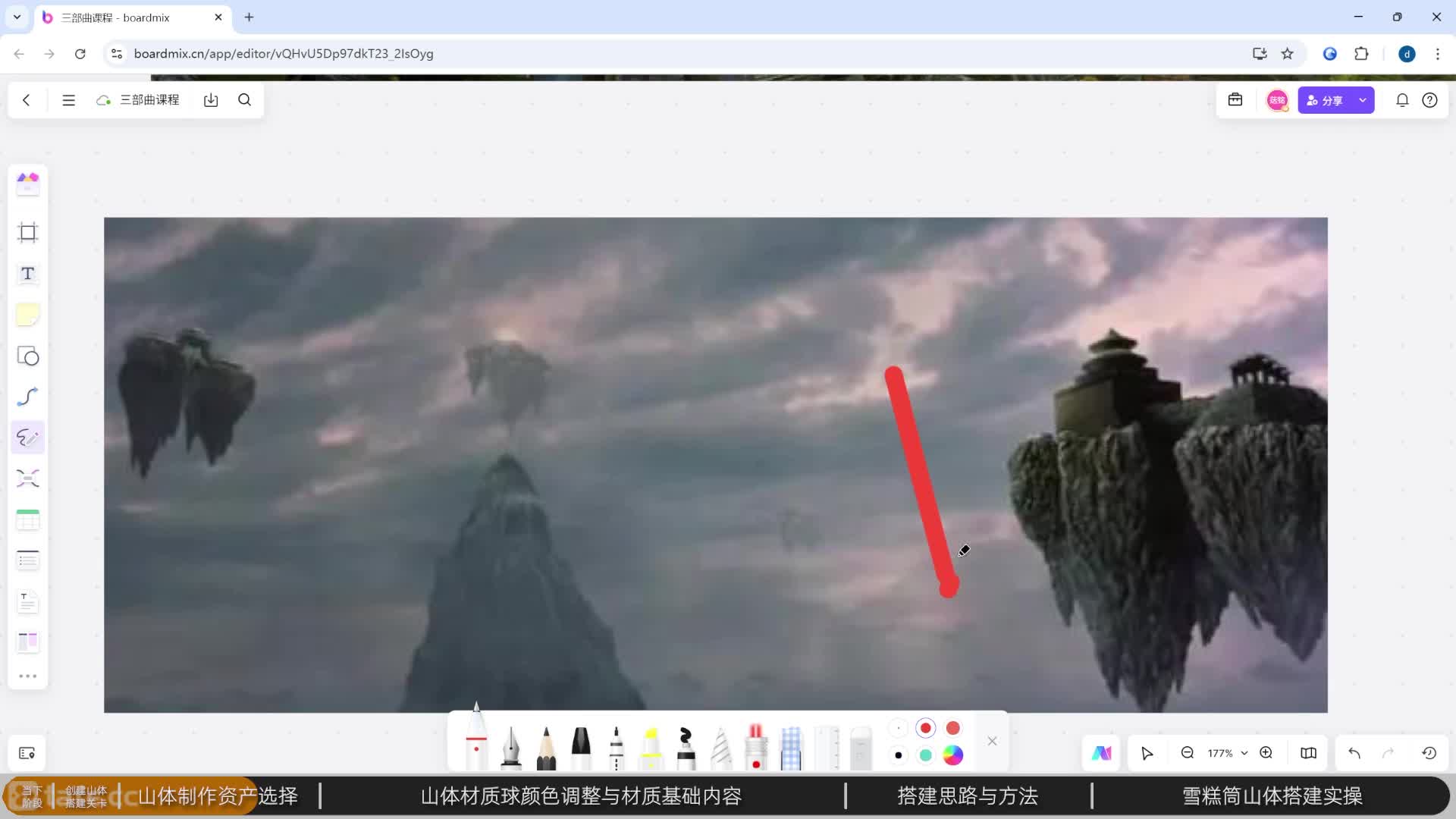Screen dimensions: 1456x819
Task: Select the connector line tool
Action: coord(28,397)
